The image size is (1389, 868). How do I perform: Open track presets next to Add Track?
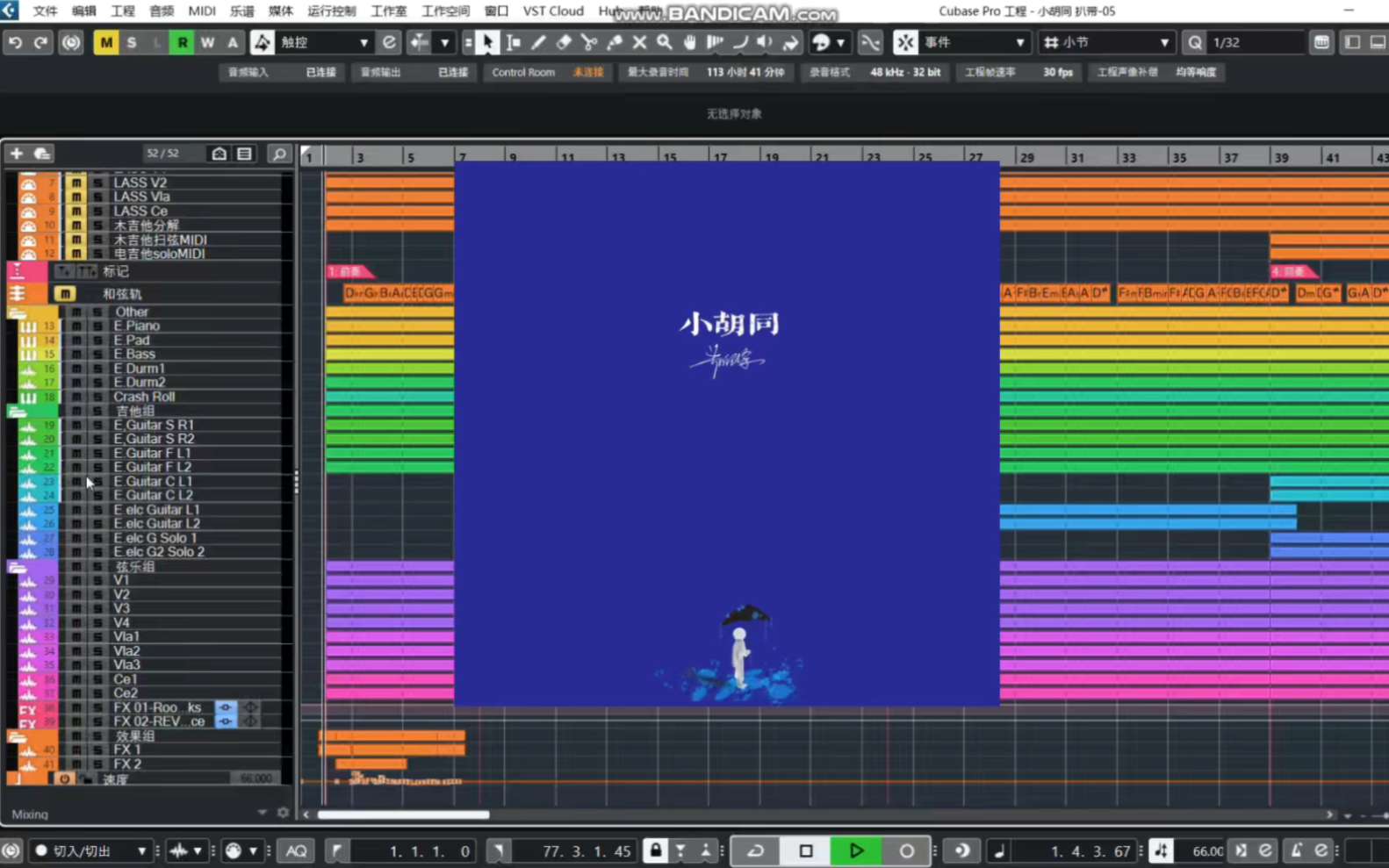tap(42, 154)
